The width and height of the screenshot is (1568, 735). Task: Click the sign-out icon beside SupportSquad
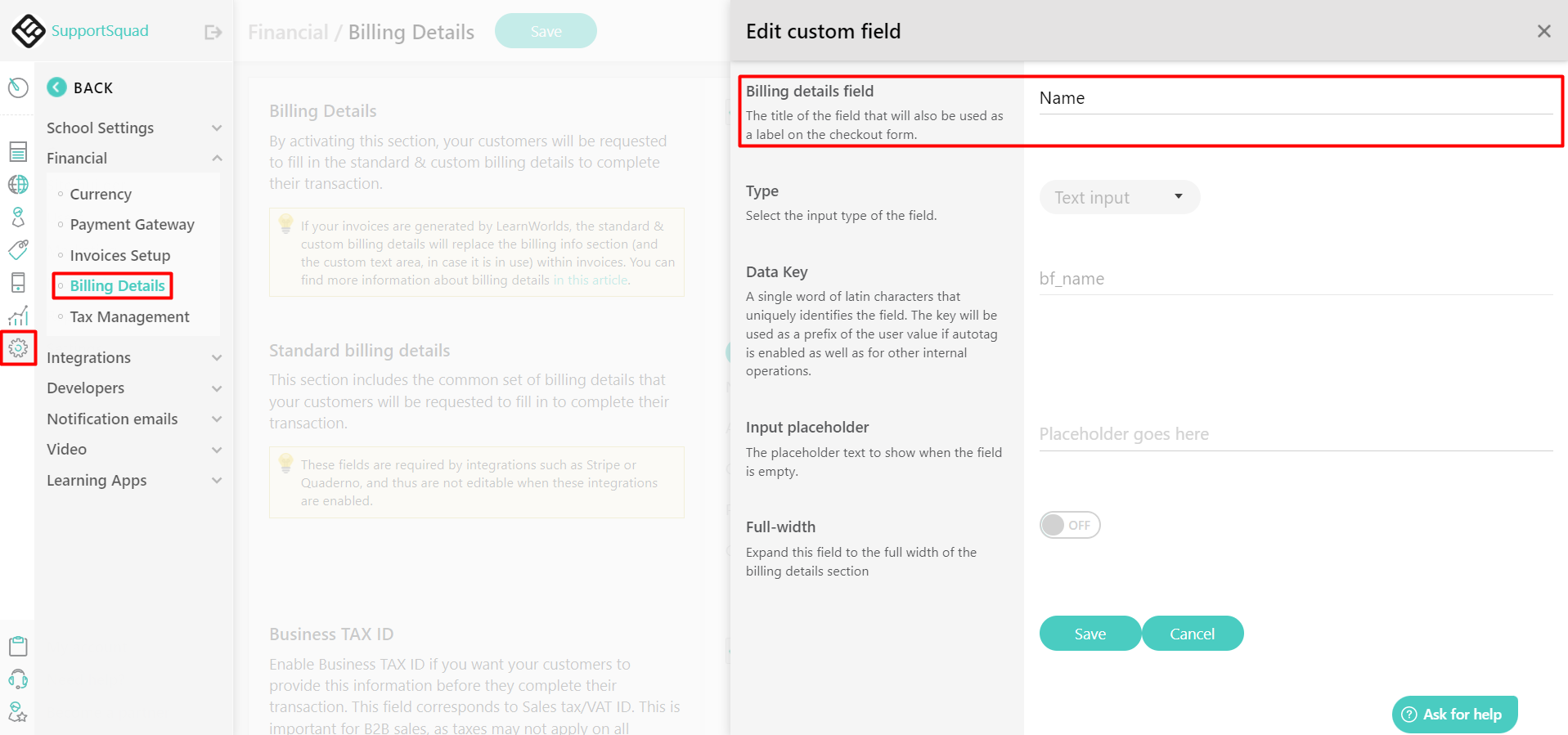[213, 31]
